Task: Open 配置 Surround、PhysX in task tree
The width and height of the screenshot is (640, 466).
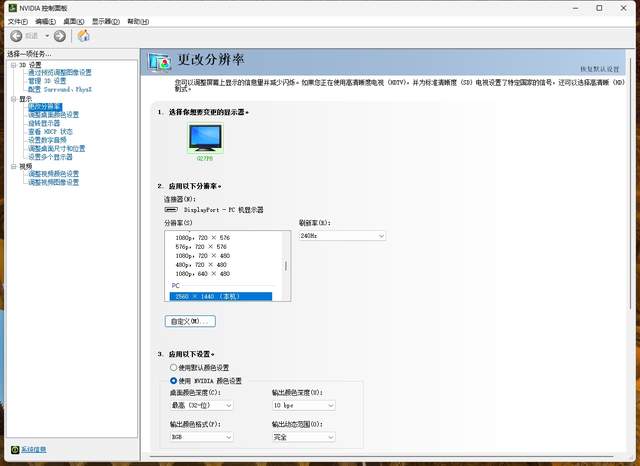Action: 60,89
